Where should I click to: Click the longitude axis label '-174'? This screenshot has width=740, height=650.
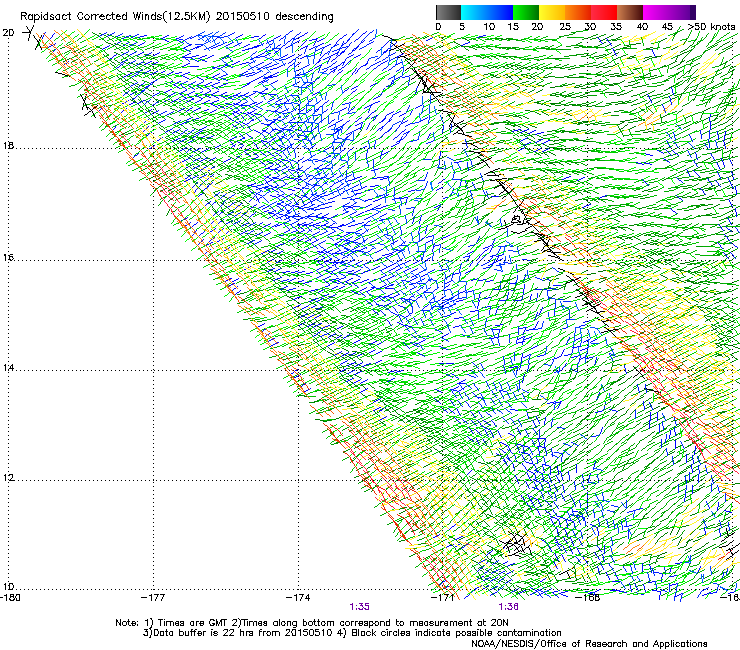[x=298, y=597]
